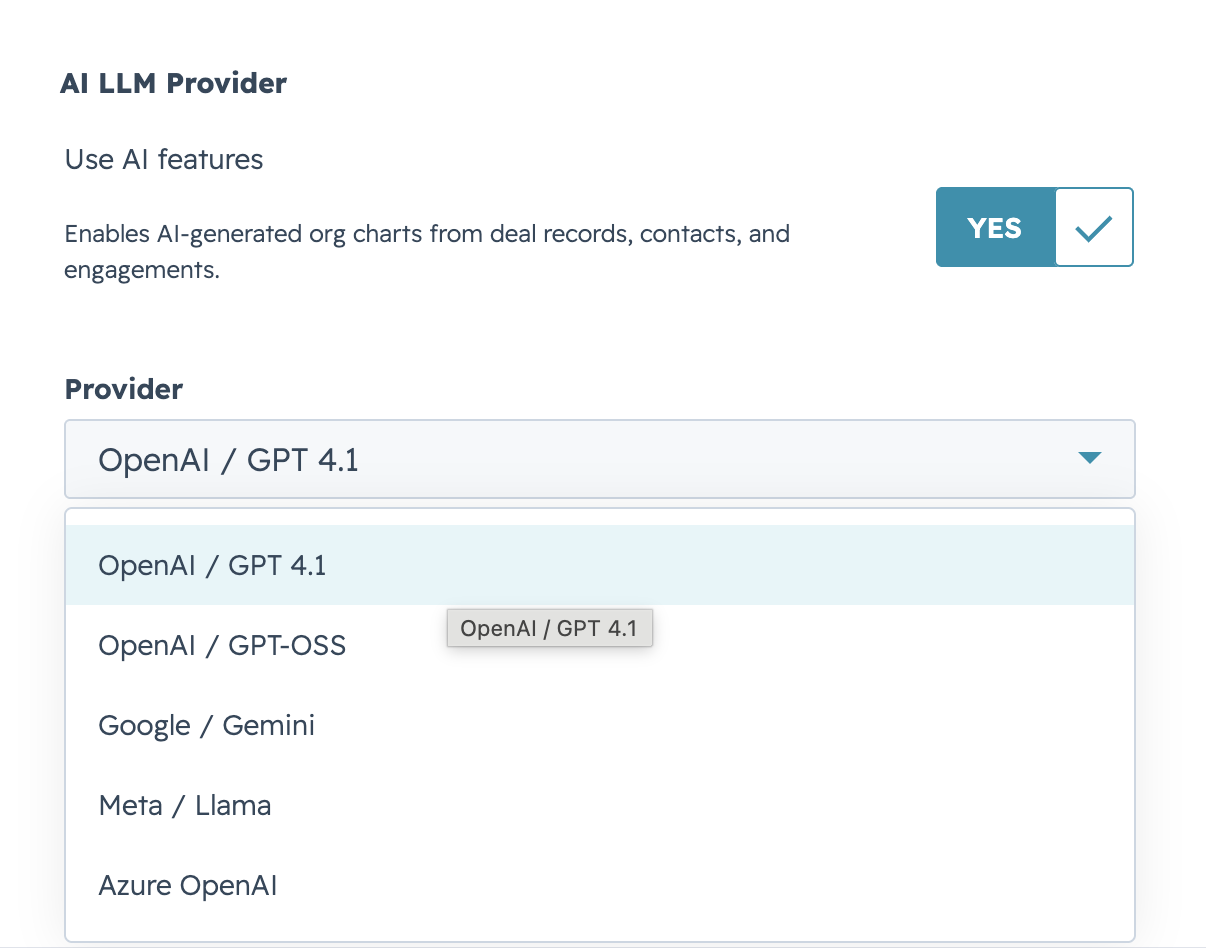Click the word Llama in the options list
This screenshot has width=1206, height=948.
(233, 805)
